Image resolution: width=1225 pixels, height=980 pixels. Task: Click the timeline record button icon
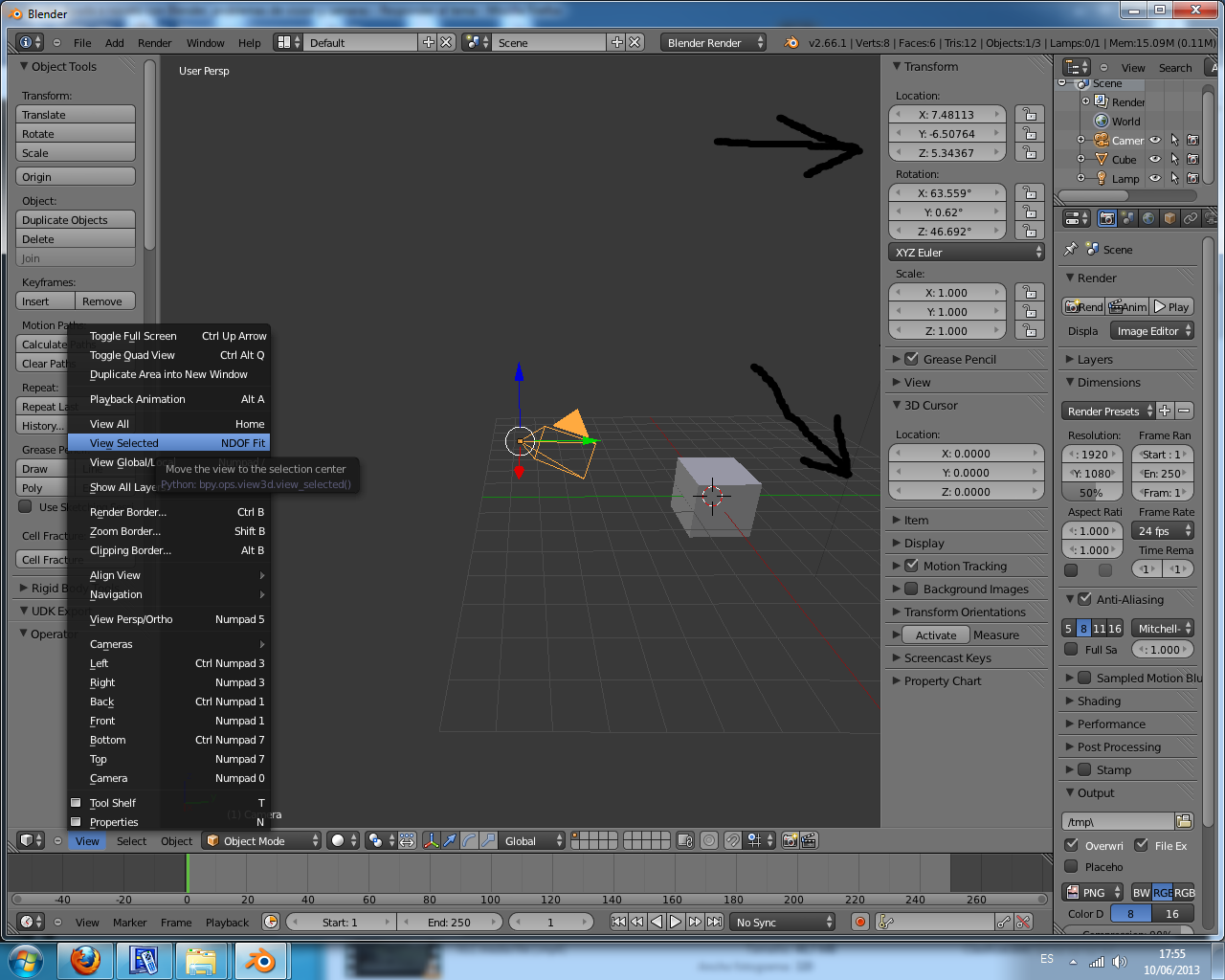click(859, 922)
